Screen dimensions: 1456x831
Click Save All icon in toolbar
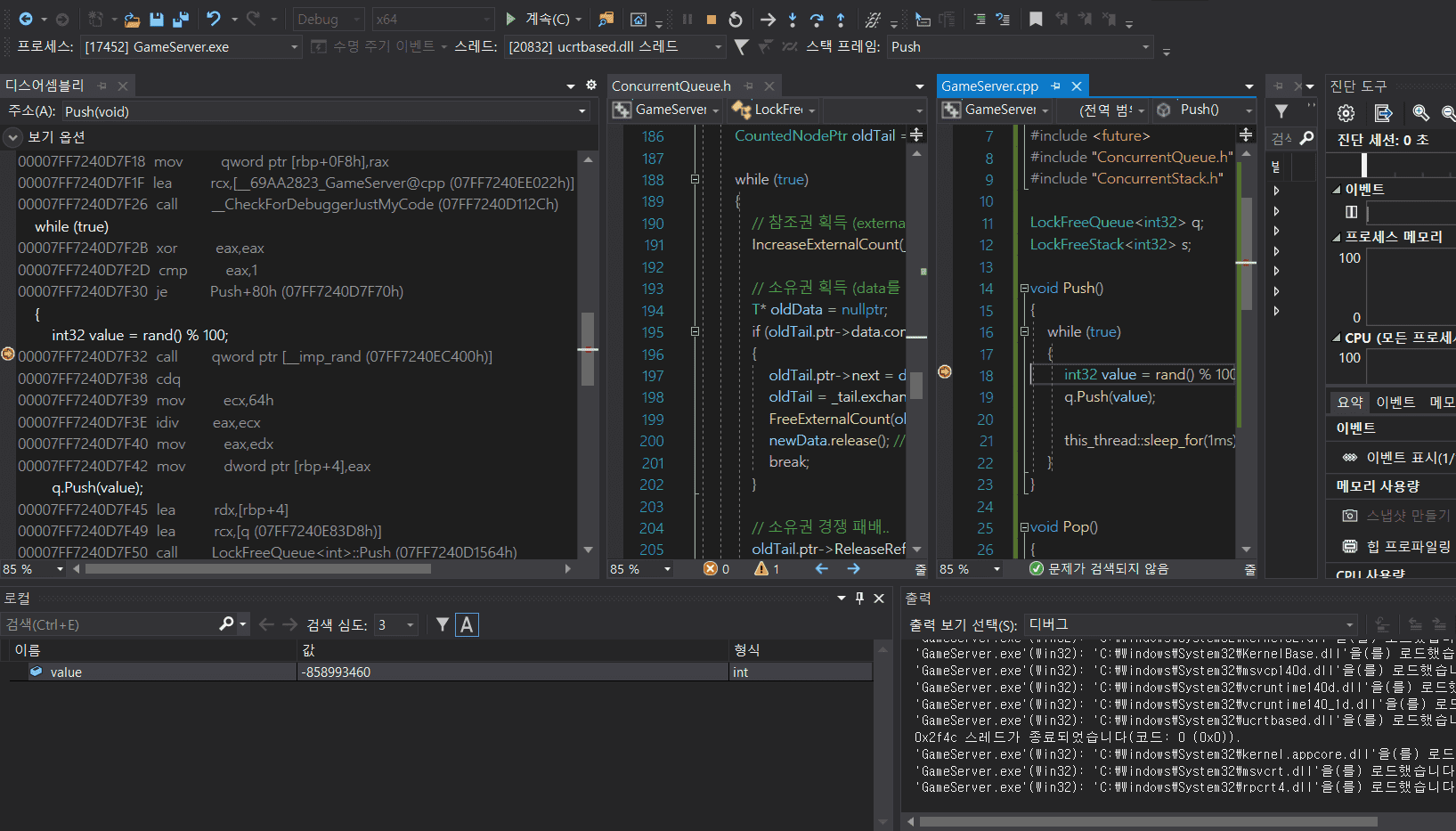click(181, 20)
